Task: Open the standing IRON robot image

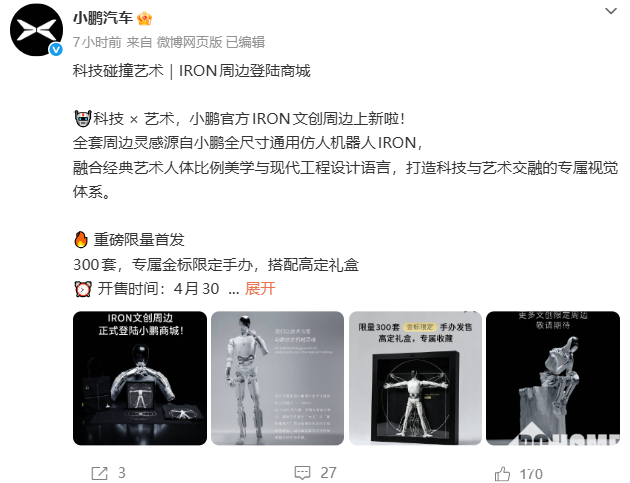Action: tap(278, 378)
